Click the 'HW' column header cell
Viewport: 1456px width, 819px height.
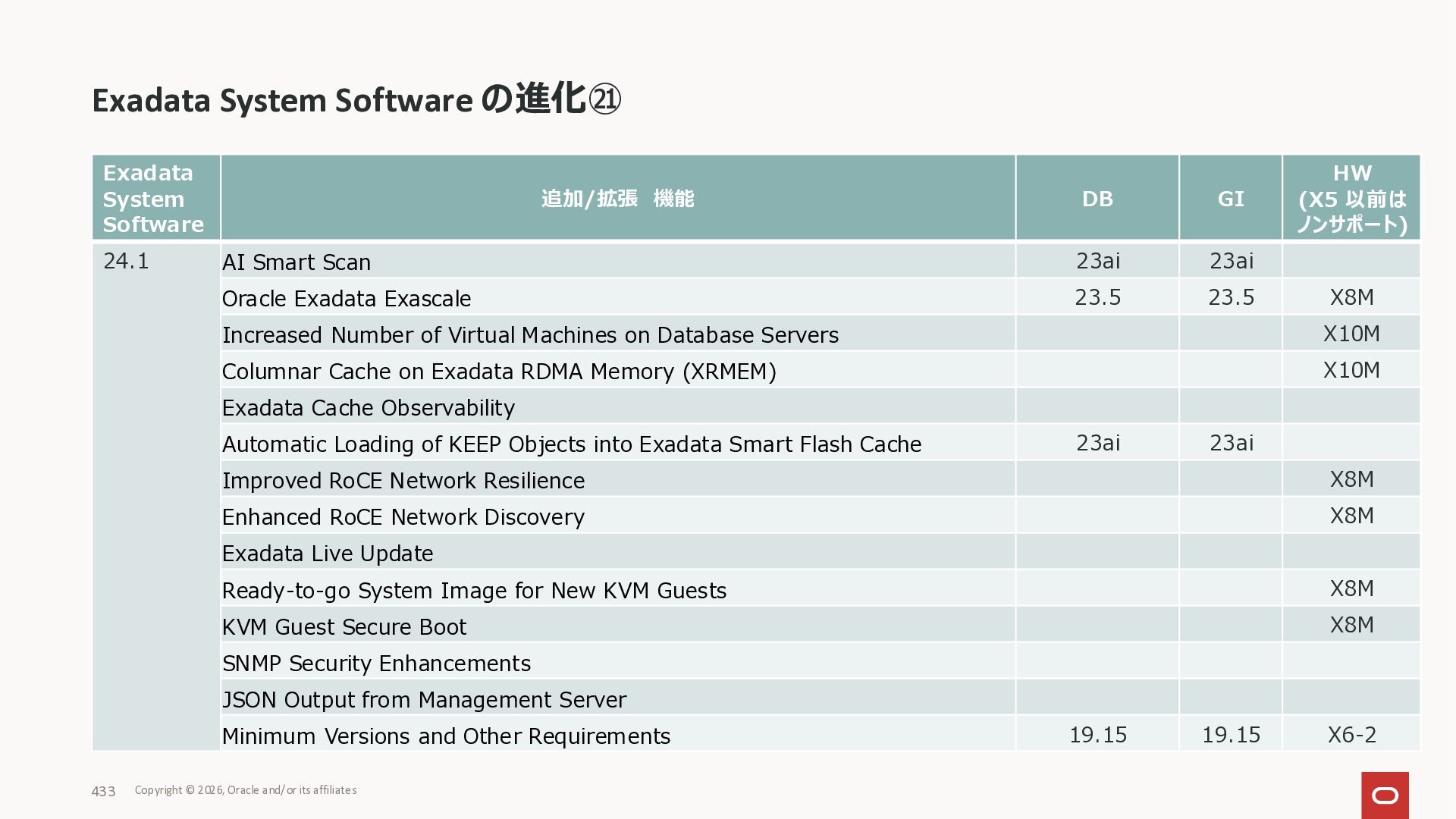point(1351,199)
